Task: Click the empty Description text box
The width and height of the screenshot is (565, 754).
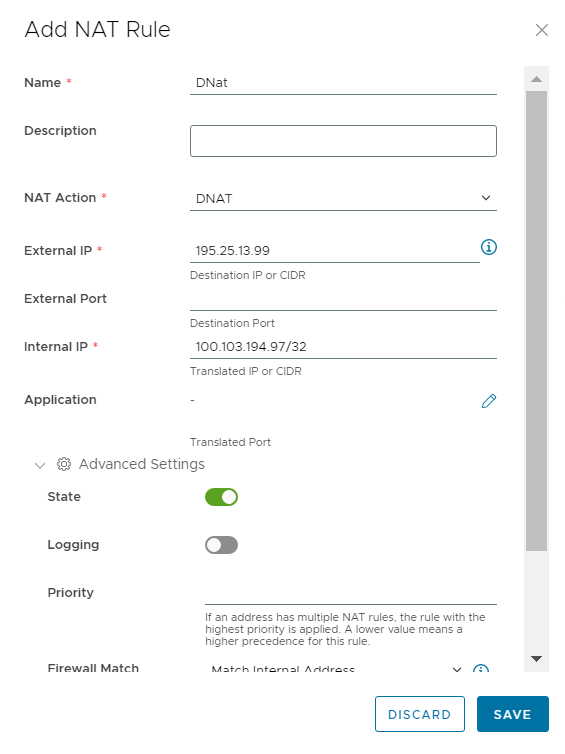Action: pos(343,141)
